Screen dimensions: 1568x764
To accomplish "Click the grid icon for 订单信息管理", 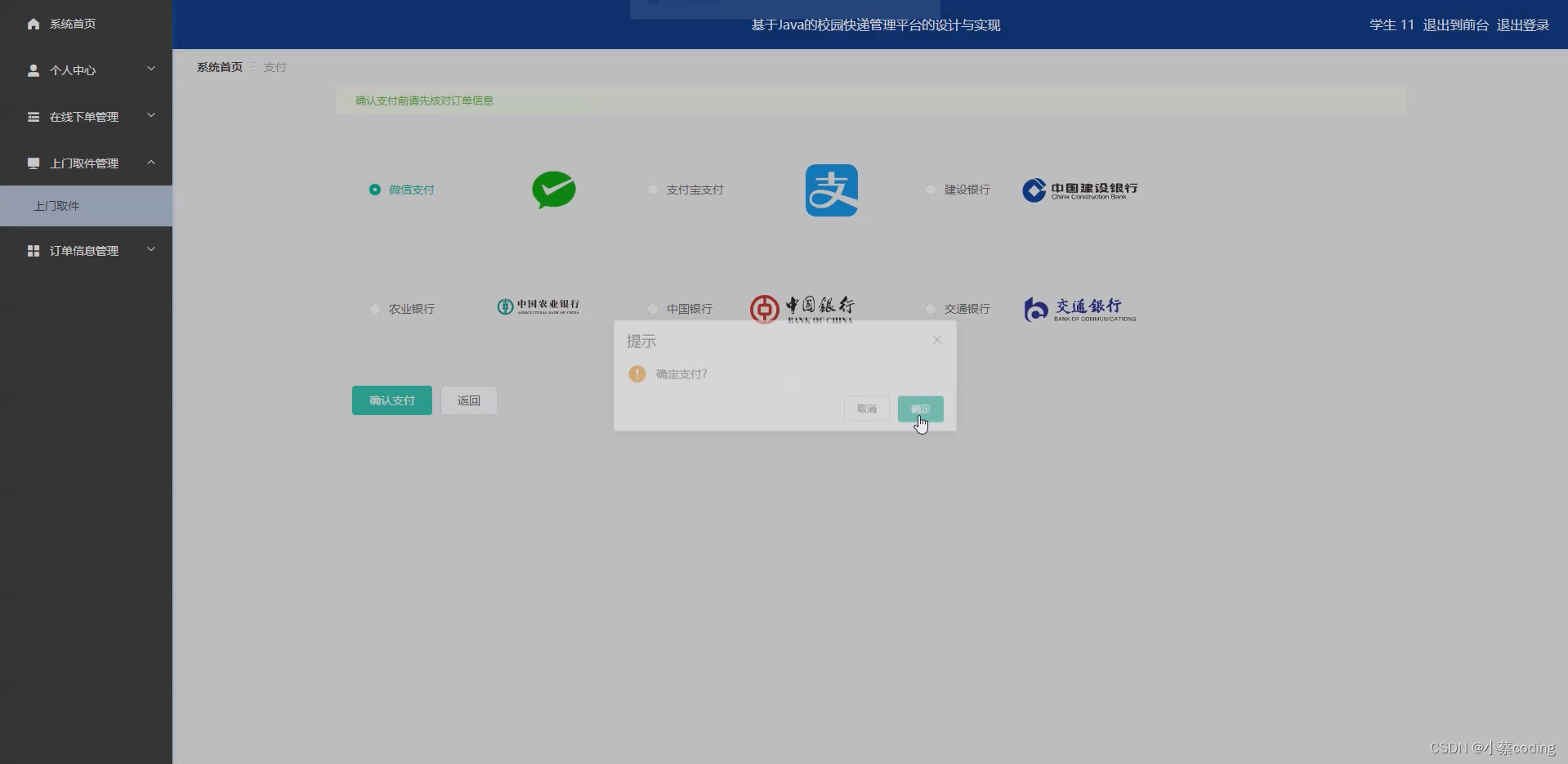I will (x=34, y=251).
